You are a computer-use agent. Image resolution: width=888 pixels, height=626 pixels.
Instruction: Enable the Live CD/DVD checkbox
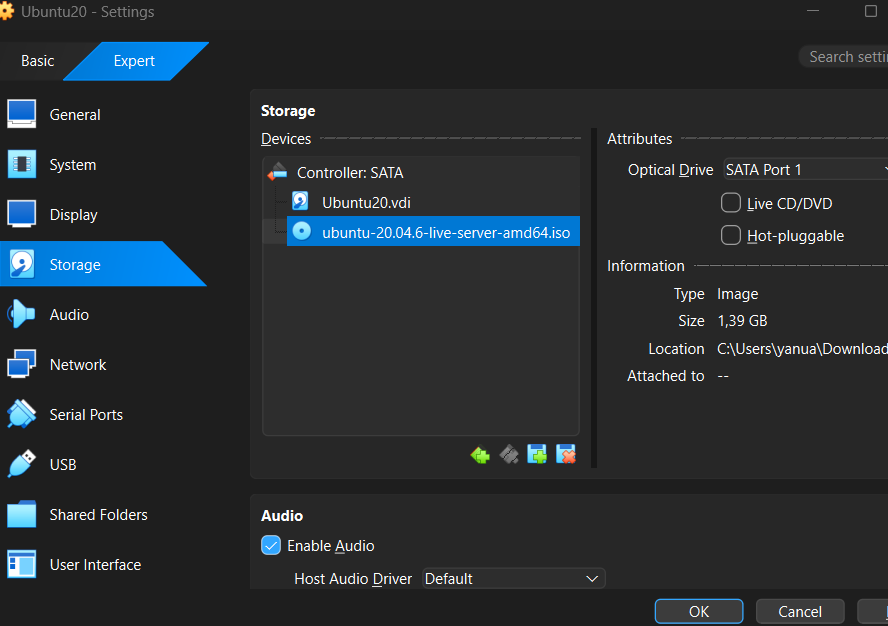pyautogui.click(x=731, y=203)
